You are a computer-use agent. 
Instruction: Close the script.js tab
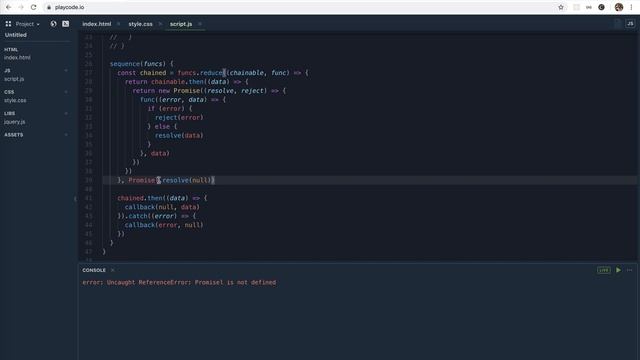(x=200, y=24)
